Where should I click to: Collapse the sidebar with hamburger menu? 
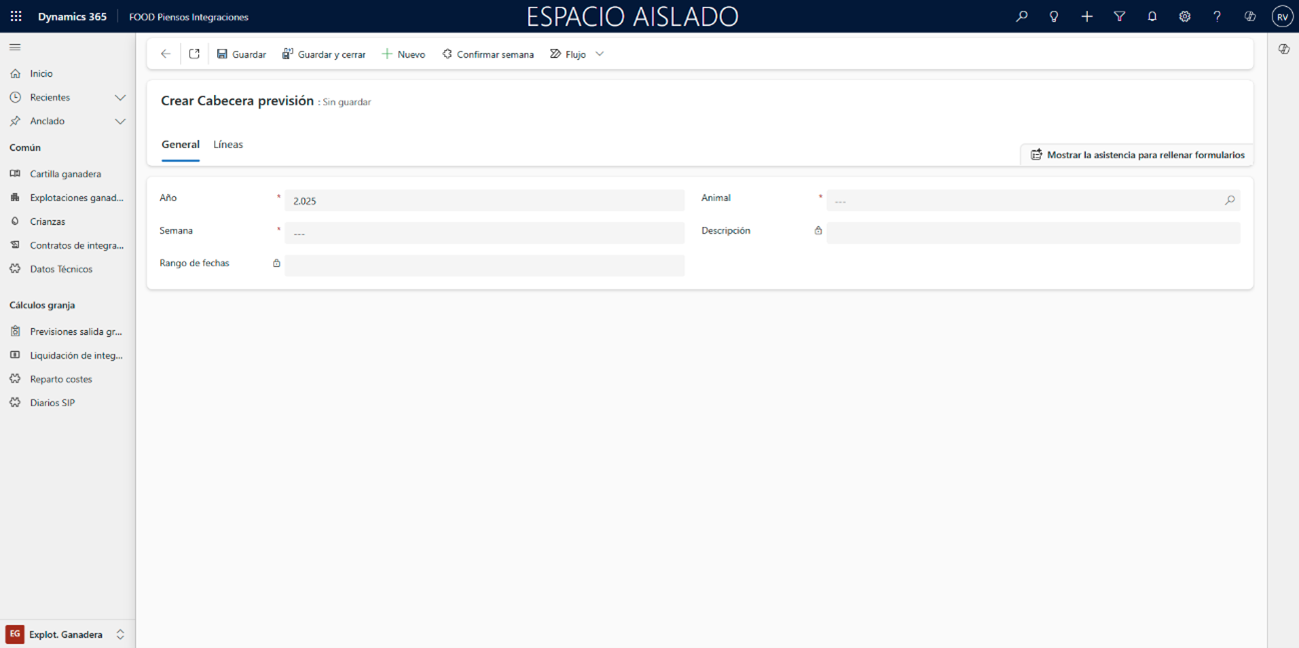(15, 47)
